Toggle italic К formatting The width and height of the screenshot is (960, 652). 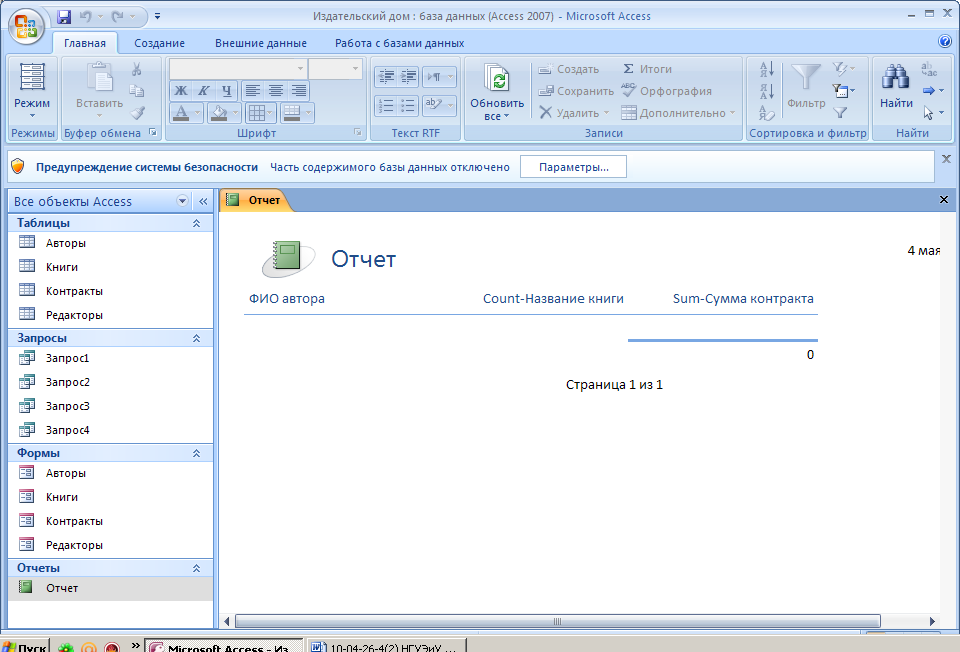(x=204, y=91)
